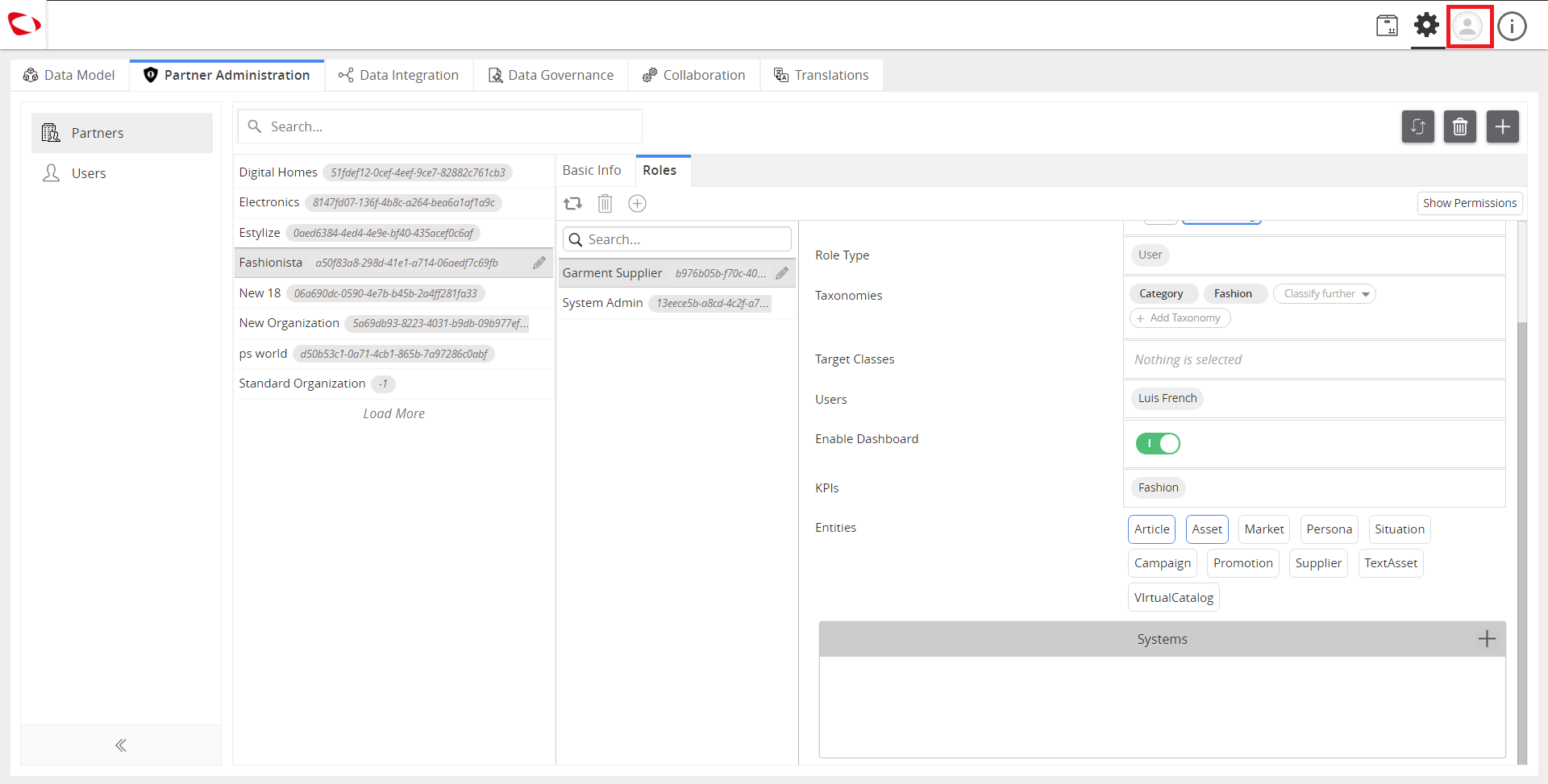
Task: Edit Garment Supplier role pencil icon
Action: [782, 273]
